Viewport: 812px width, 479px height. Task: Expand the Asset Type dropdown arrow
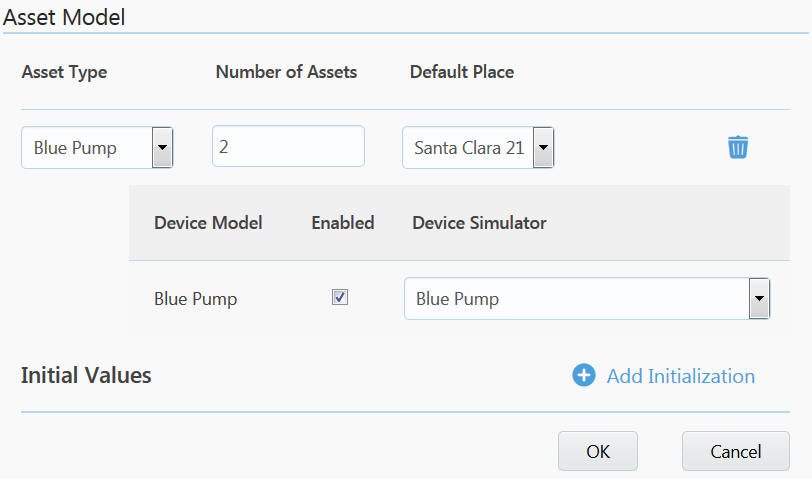[161, 148]
